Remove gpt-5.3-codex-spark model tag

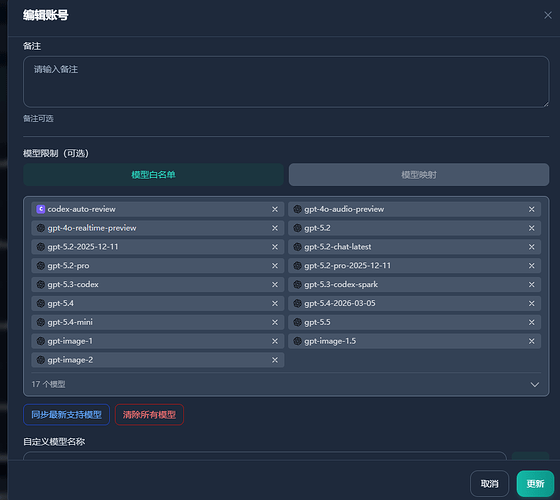pos(531,285)
